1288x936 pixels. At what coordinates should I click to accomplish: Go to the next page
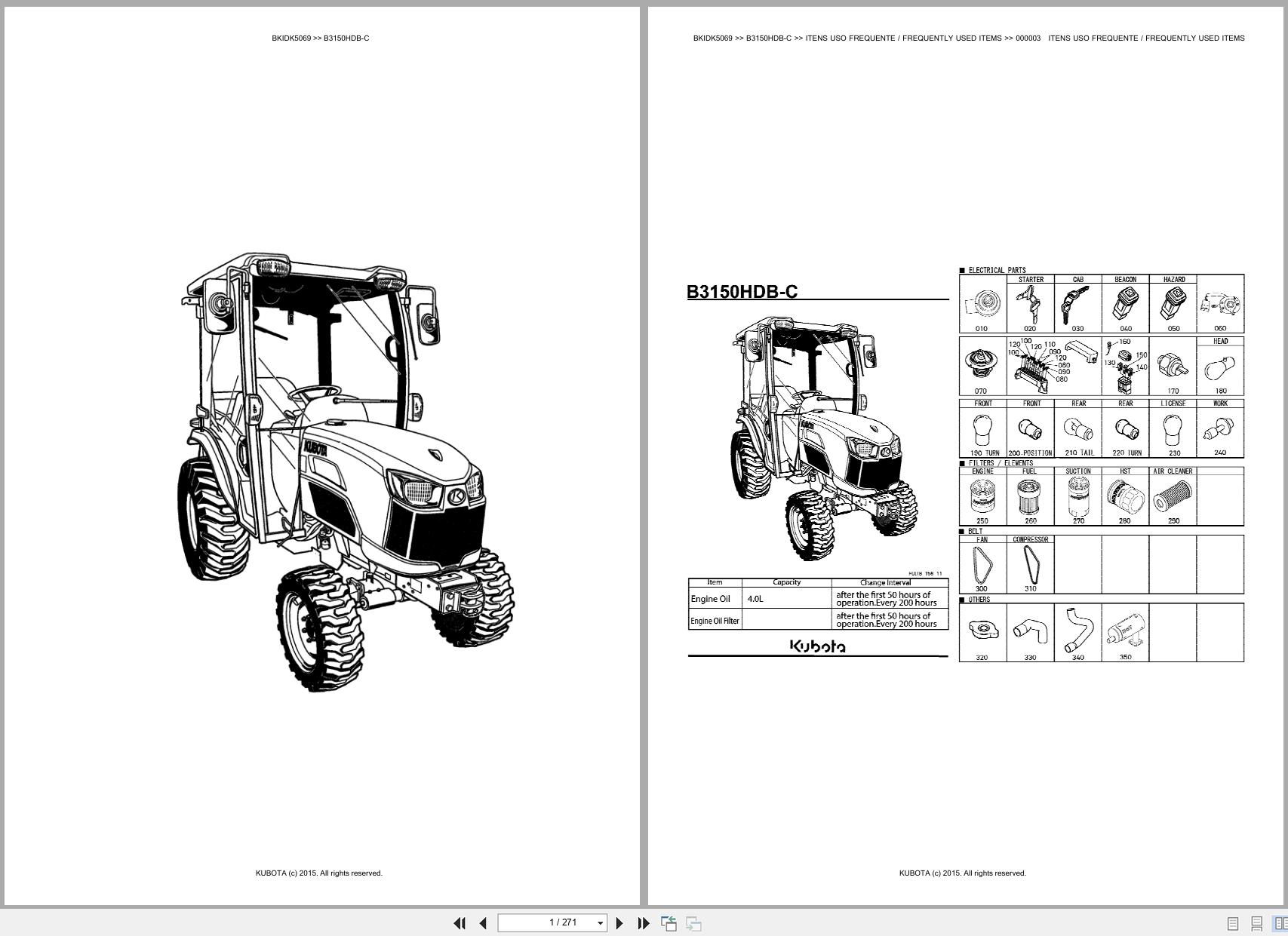[619, 923]
